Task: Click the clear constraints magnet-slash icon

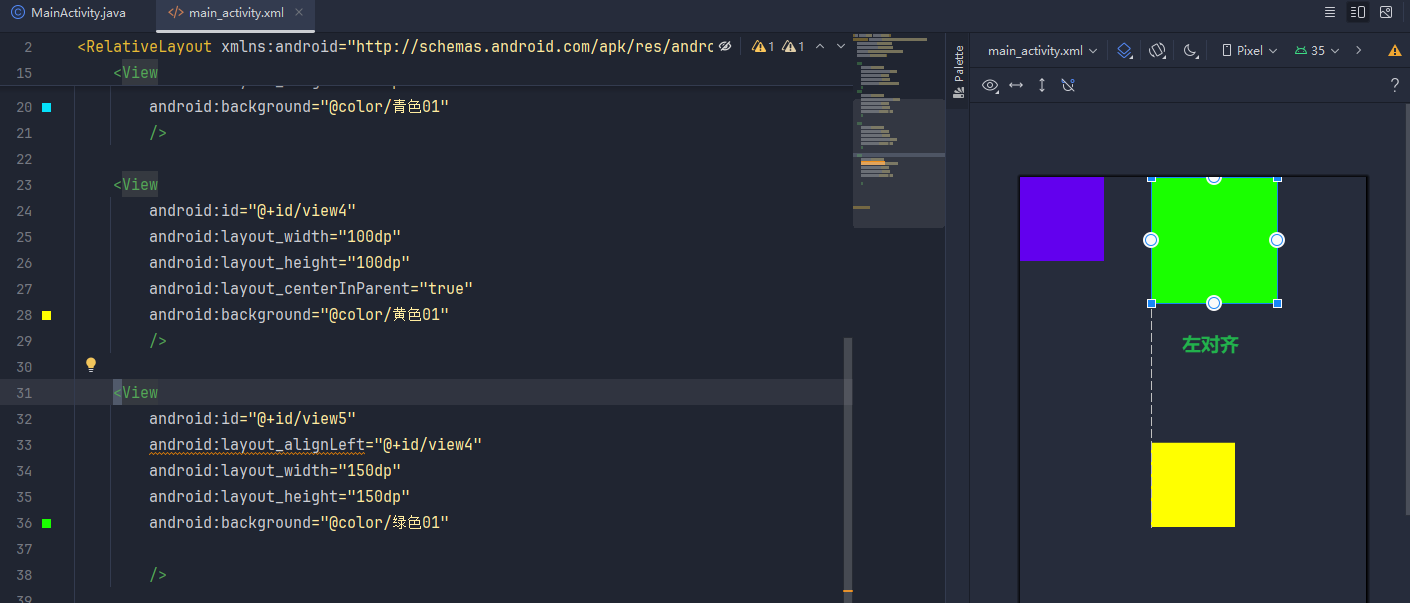Action: pos(1067,85)
